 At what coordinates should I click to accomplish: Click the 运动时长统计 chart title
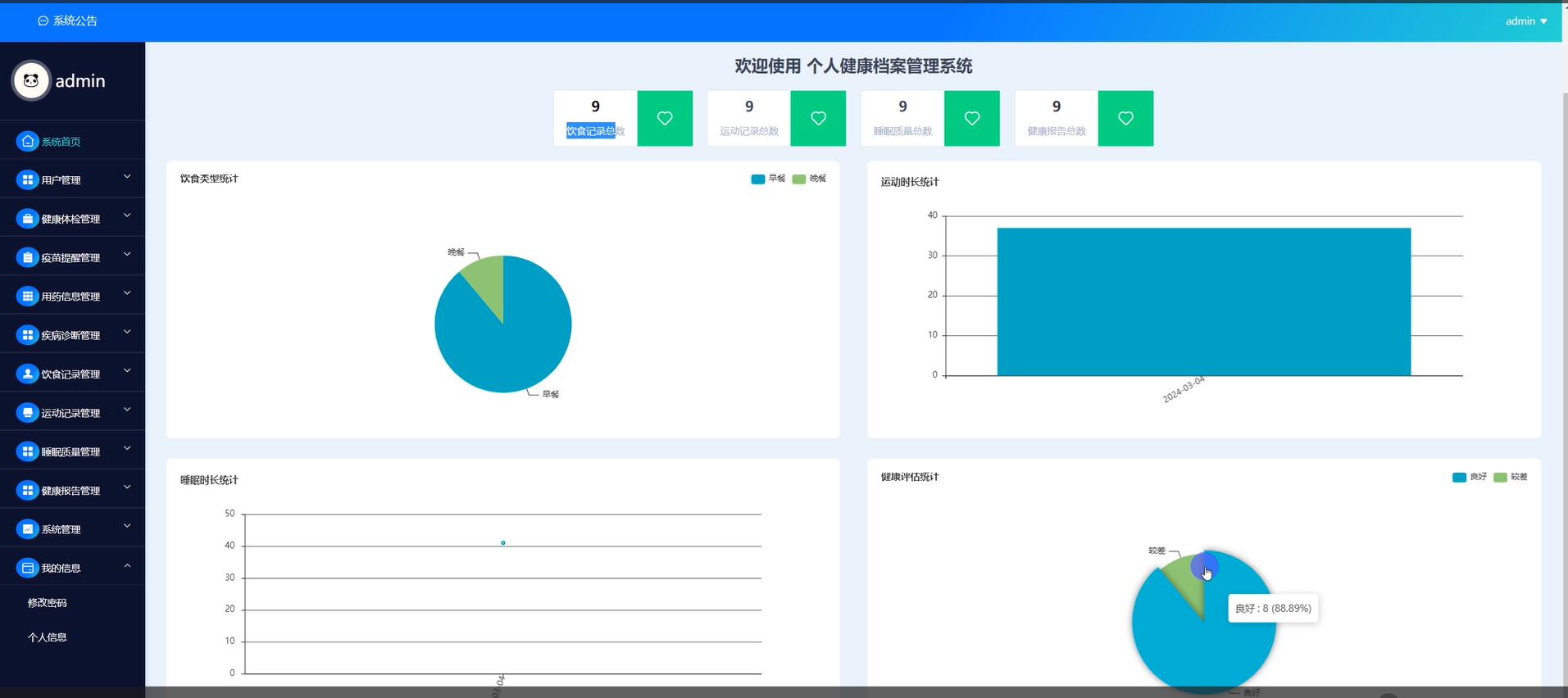(910, 182)
